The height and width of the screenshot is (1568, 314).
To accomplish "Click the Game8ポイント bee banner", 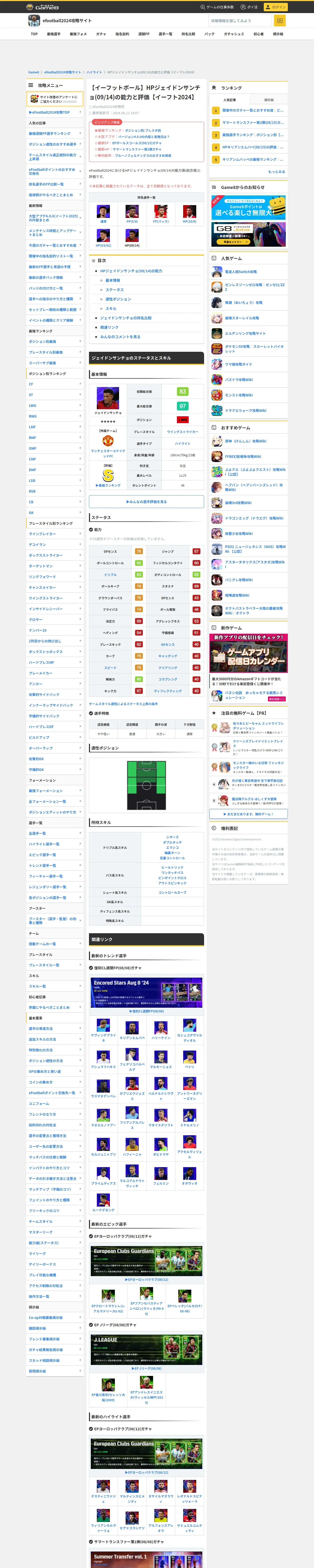I will [249, 207].
